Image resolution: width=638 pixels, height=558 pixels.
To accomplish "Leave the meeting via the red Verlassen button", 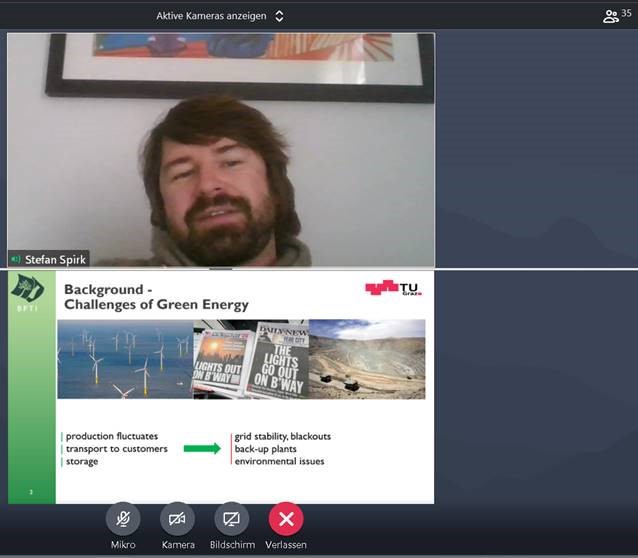I will pos(286,519).
